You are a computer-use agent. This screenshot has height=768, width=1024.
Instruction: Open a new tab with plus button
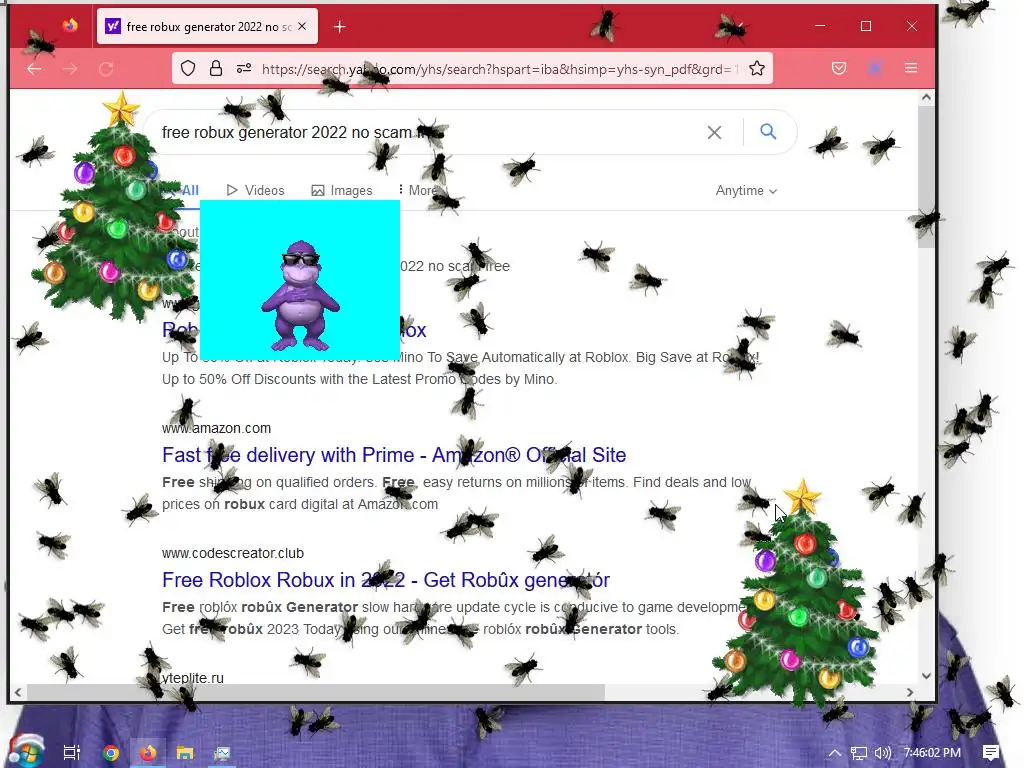340,27
